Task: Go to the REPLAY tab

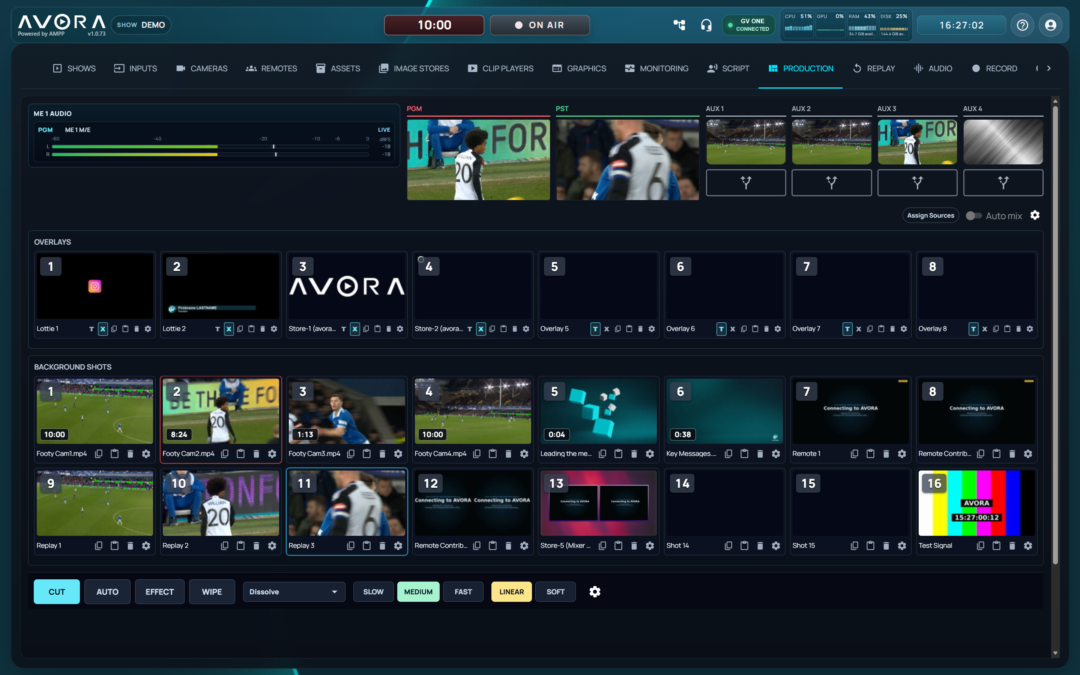Action: click(873, 68)
